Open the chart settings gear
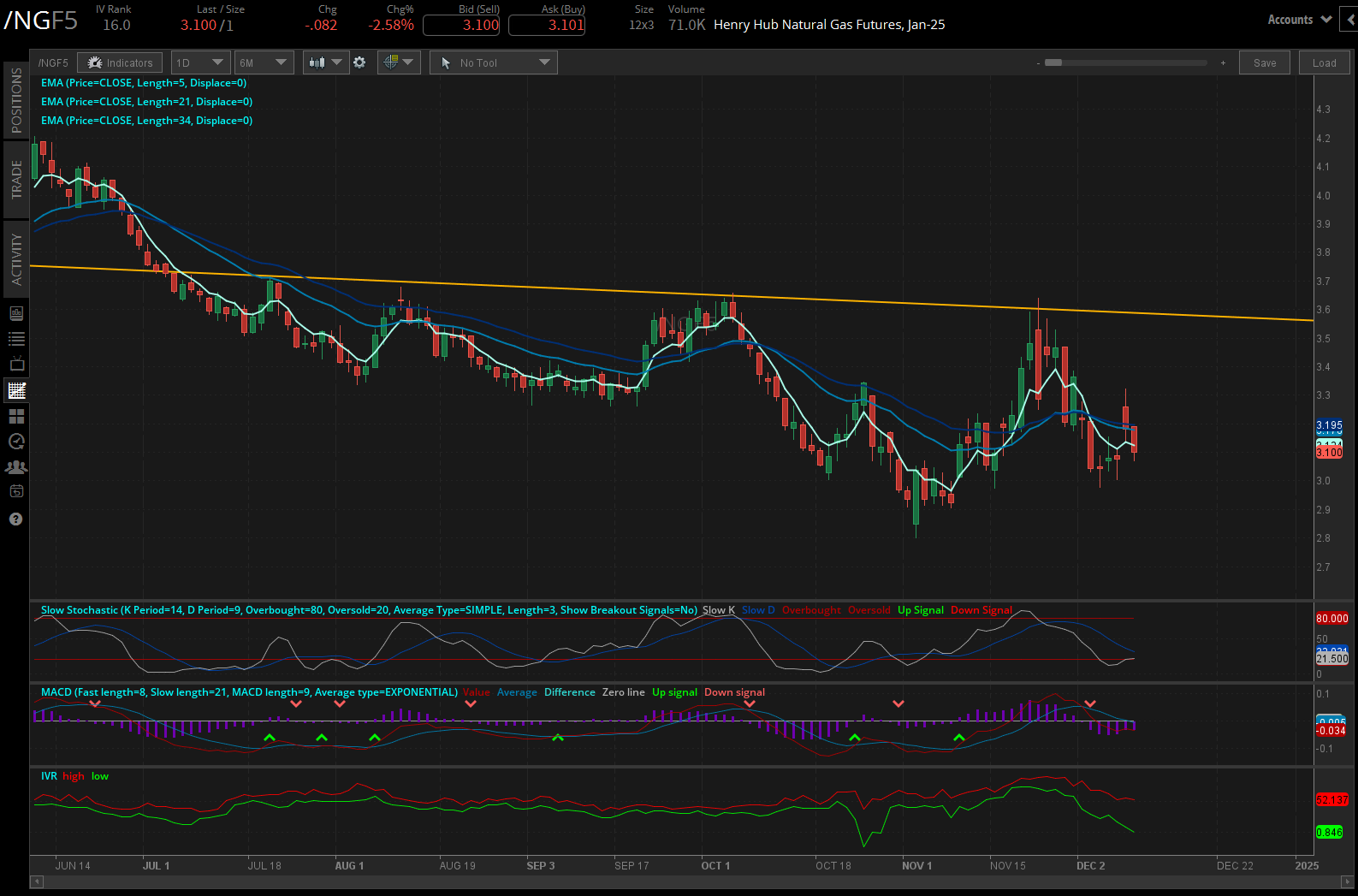This screenshot has width=1358, height=896. tap(359, 62)
